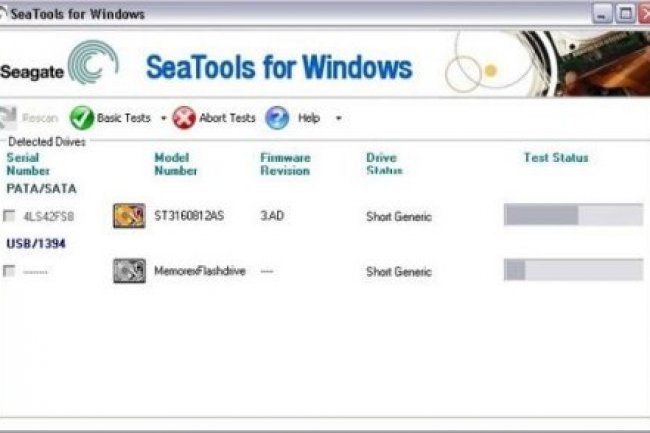Click firmware revision 3.AD
This screenshot has width=650, height=433.
coord(272,216)
